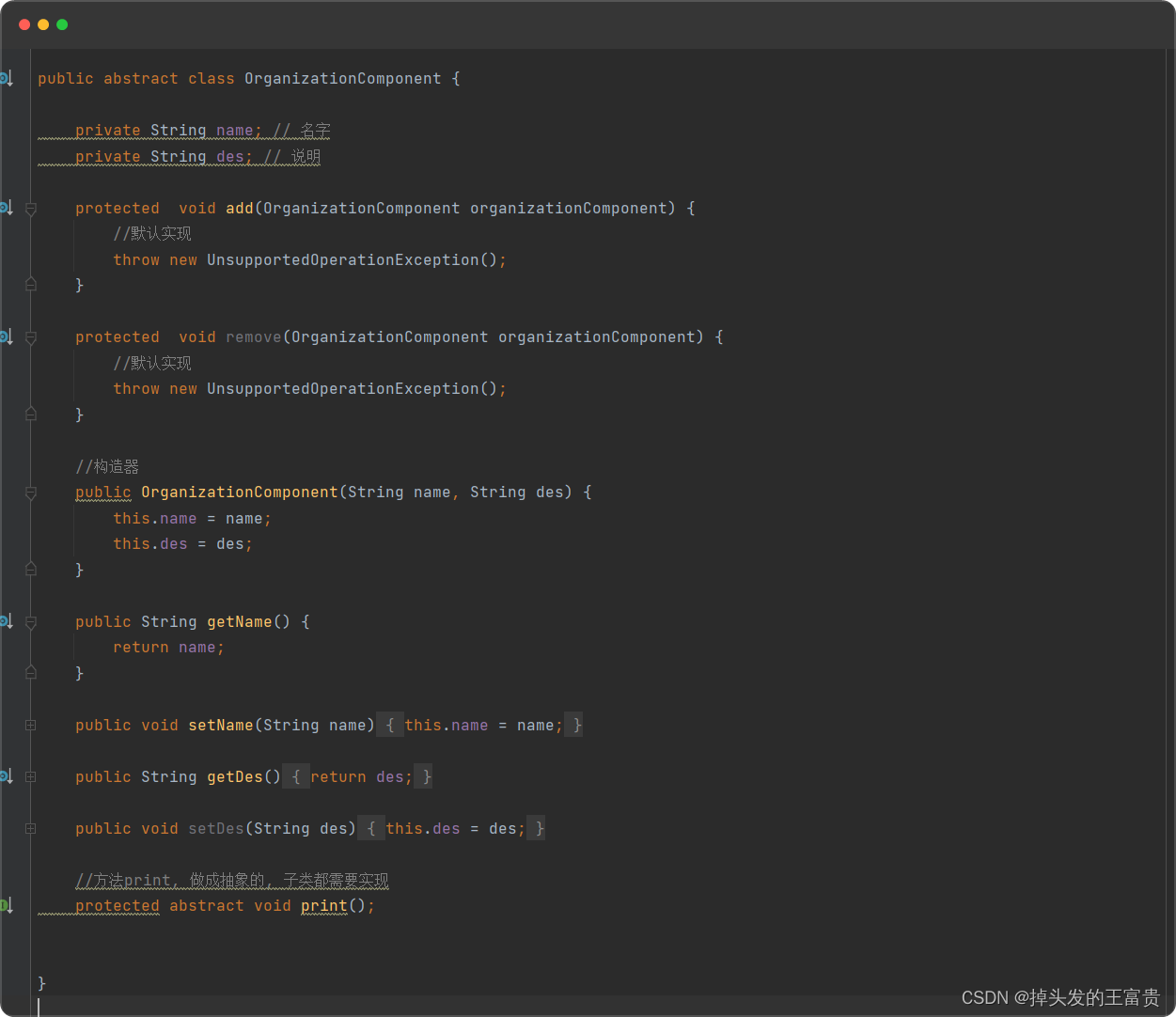Click the fold end marker closing the constructor
The width and height of the screenshot is (1176, 1017).
[x=31, y=569]
